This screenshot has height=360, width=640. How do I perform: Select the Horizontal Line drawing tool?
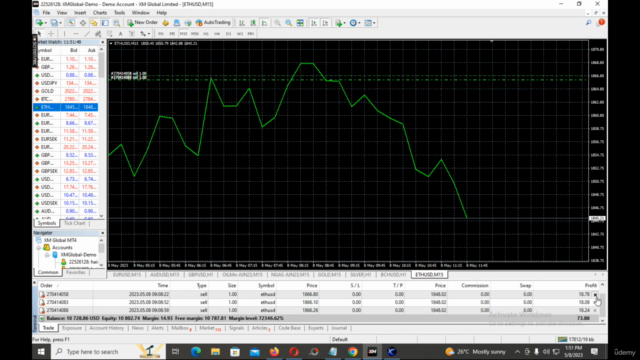pyautogui.click(x=76, y=33)
